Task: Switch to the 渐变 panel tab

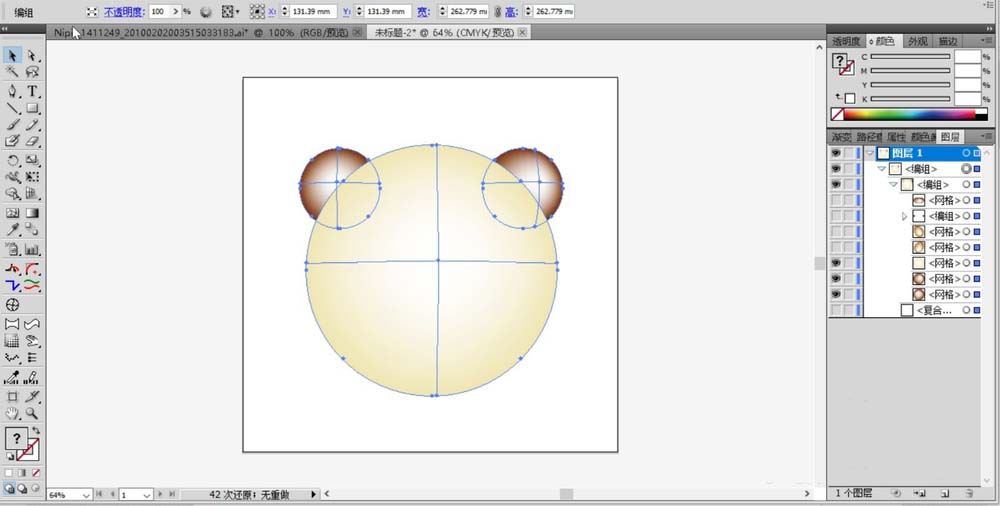Action: pyautogui.click(x=841, y=137)
